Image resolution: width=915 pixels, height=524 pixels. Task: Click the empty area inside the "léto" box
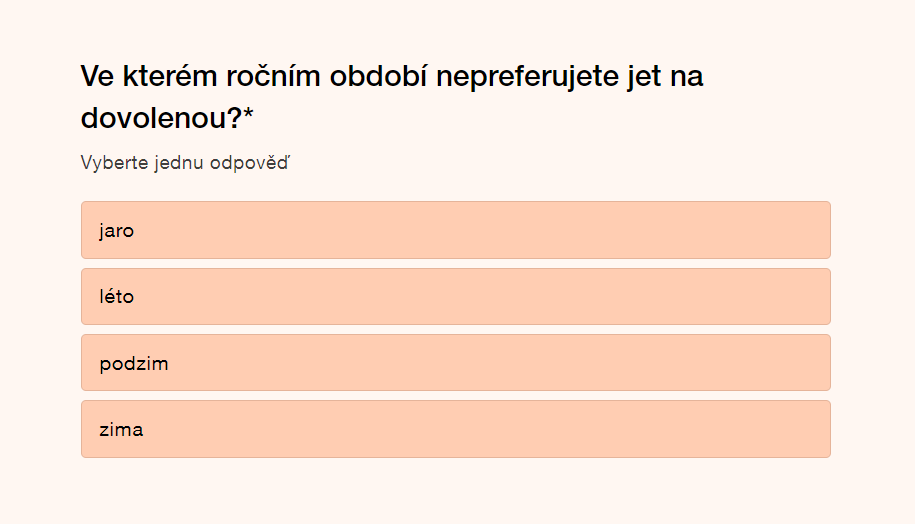click(x=500, y=297)
